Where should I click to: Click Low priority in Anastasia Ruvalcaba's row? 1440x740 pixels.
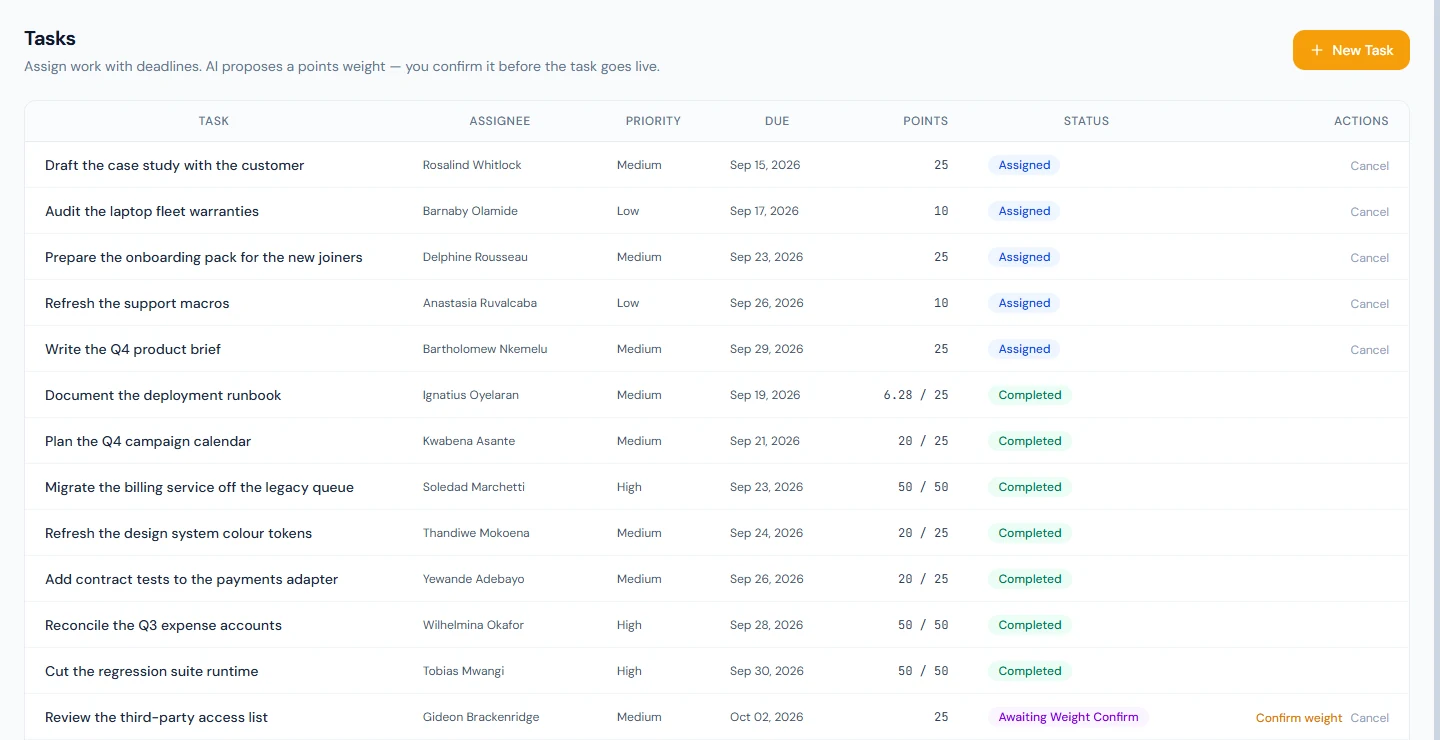(628, 303)
